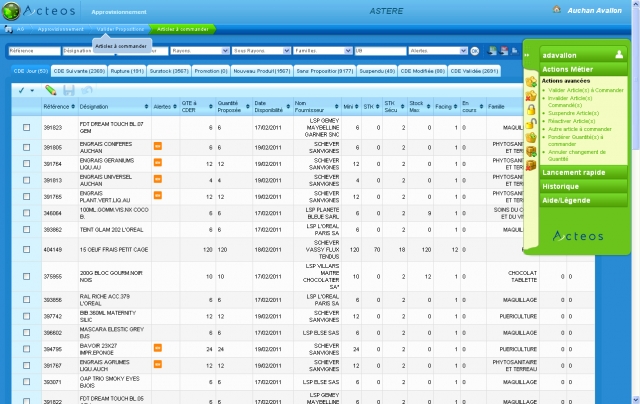Check the box for 15 OEUF FRAIS row
This screenshot has height=404, width=640.
(x=27, y=249)
